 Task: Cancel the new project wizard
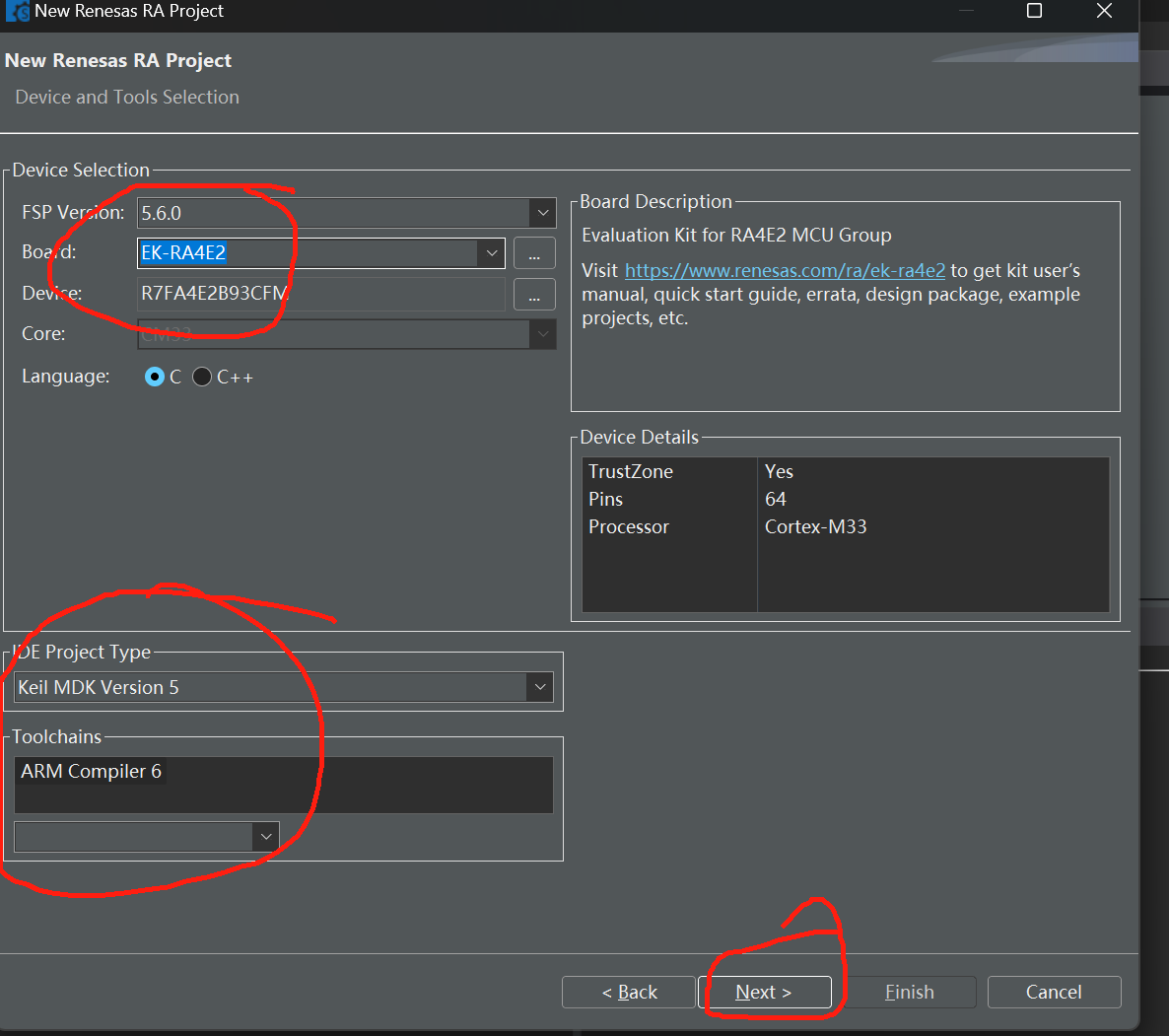[1054, 992]
